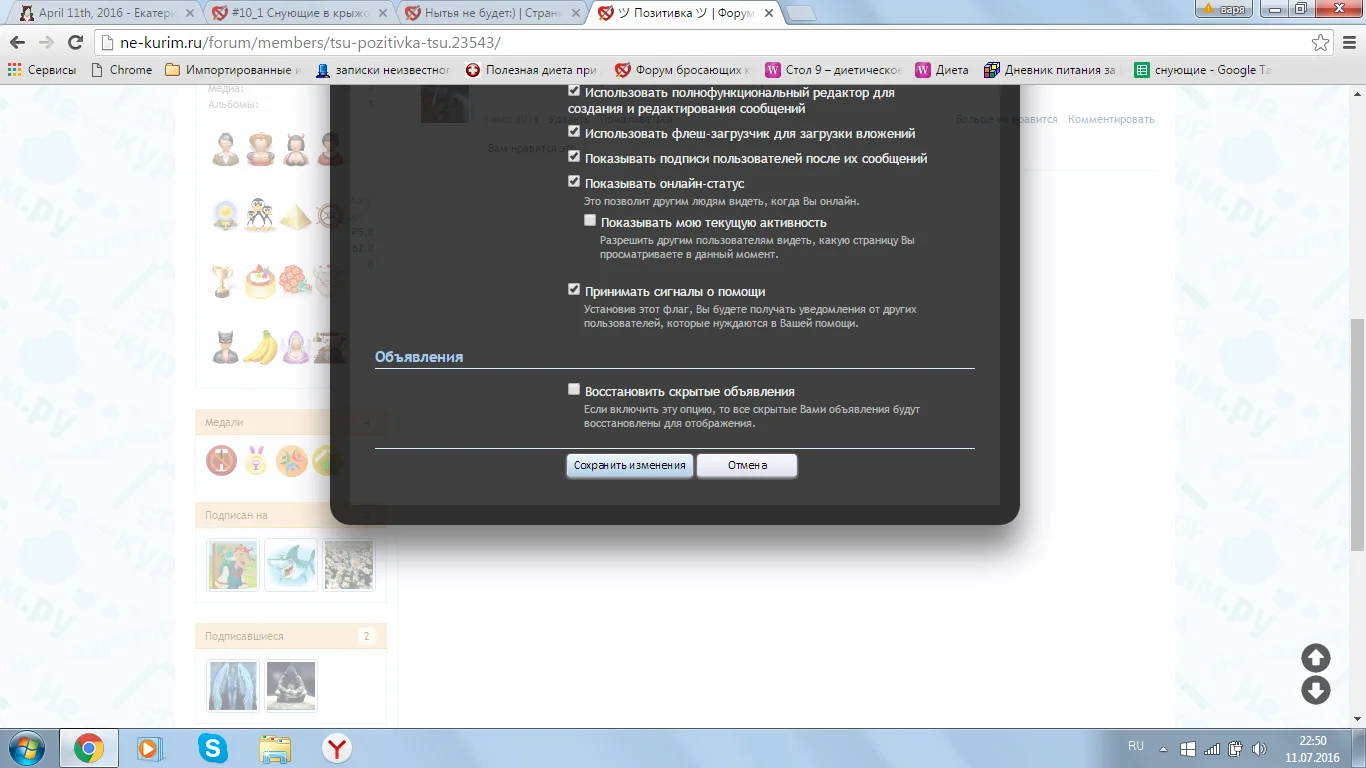Viewport: 1366px width, 768px height.
Task: Click the crystal ball award icon
Action: click(225, 215)
